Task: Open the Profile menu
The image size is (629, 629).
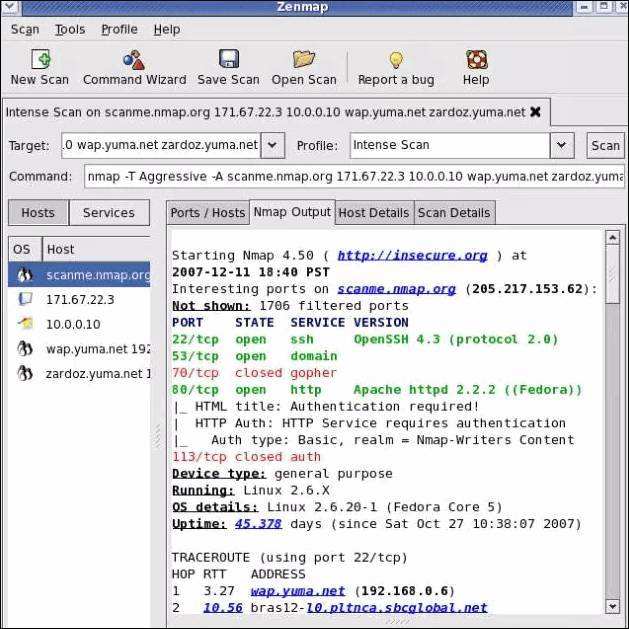Action: click(x=119, y=29)
